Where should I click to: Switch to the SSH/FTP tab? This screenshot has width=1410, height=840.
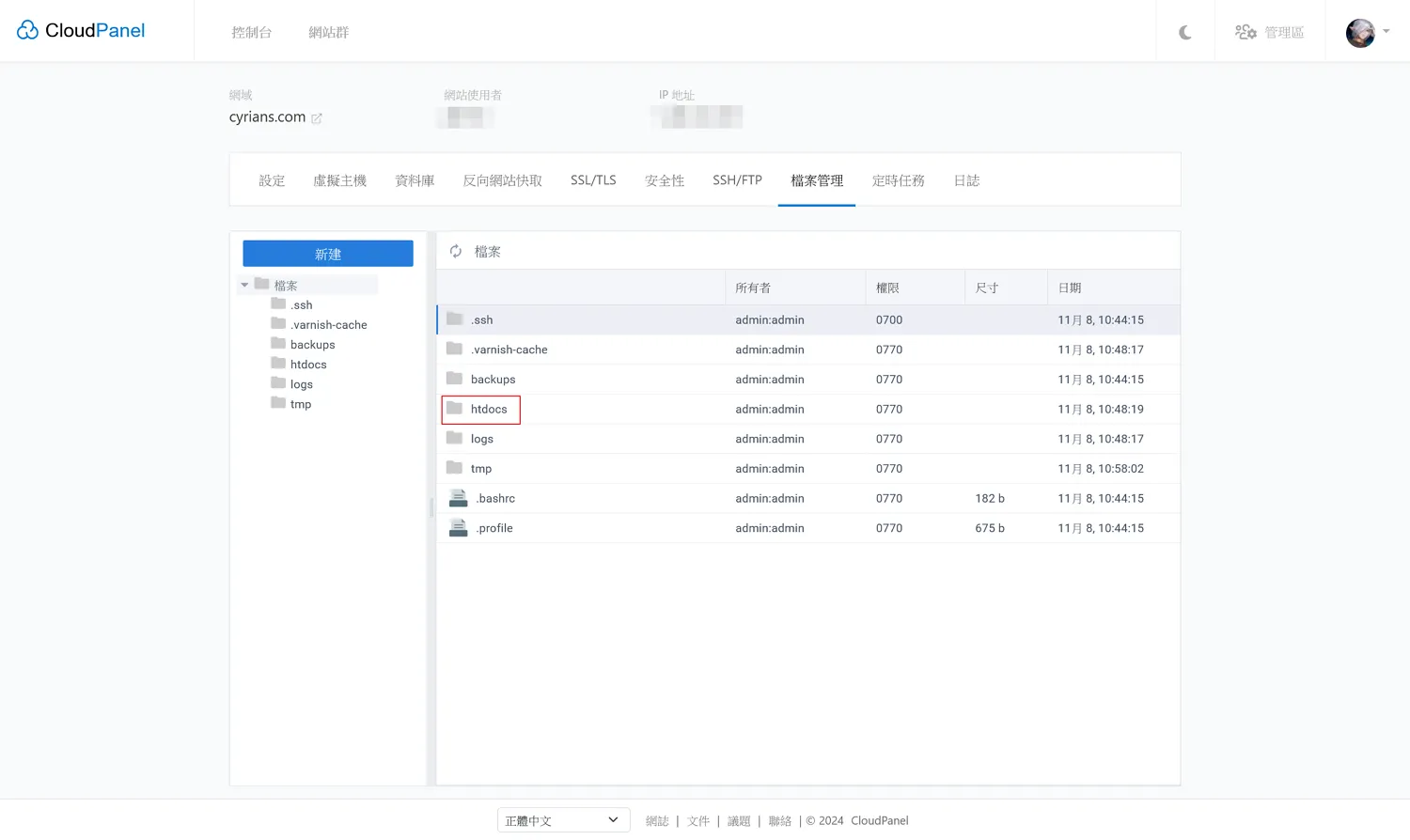(x=737, y=180)
